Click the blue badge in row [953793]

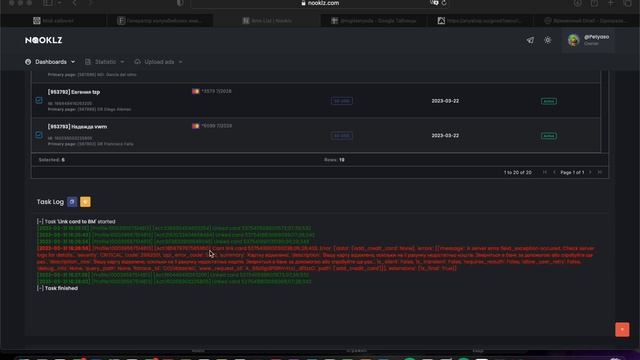[x=342, y=136]
